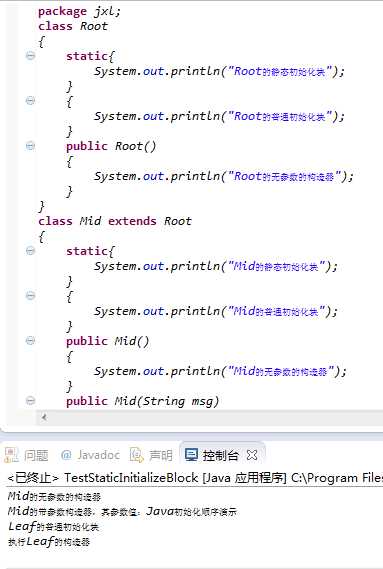Click the 控制台 monitor icon
The width and height of the screenshot is (383, 569).
191,454
